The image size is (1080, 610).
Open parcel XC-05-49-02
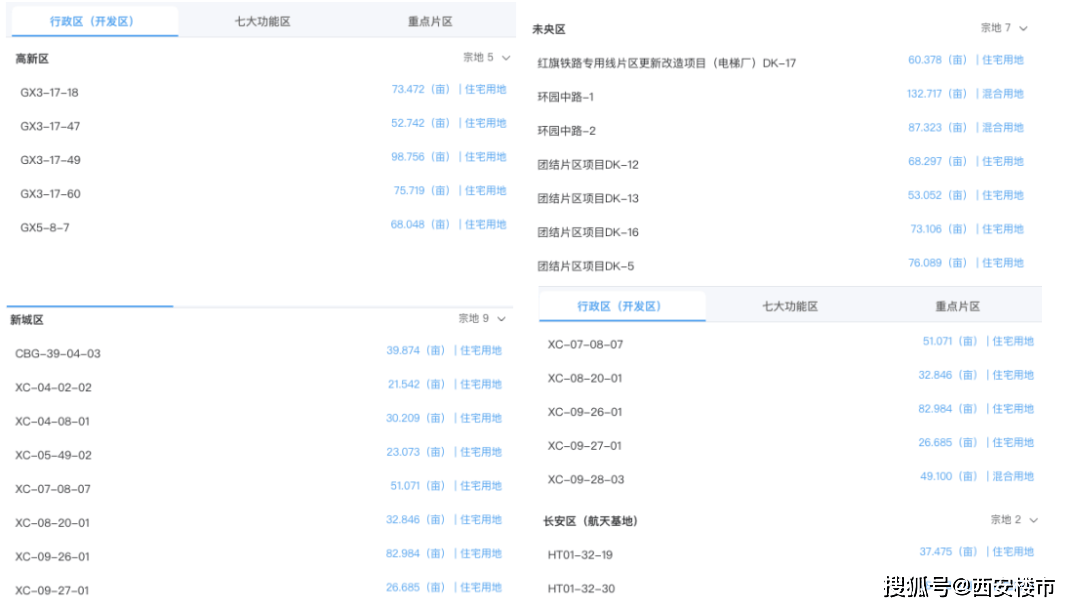(x=53, y=454)
